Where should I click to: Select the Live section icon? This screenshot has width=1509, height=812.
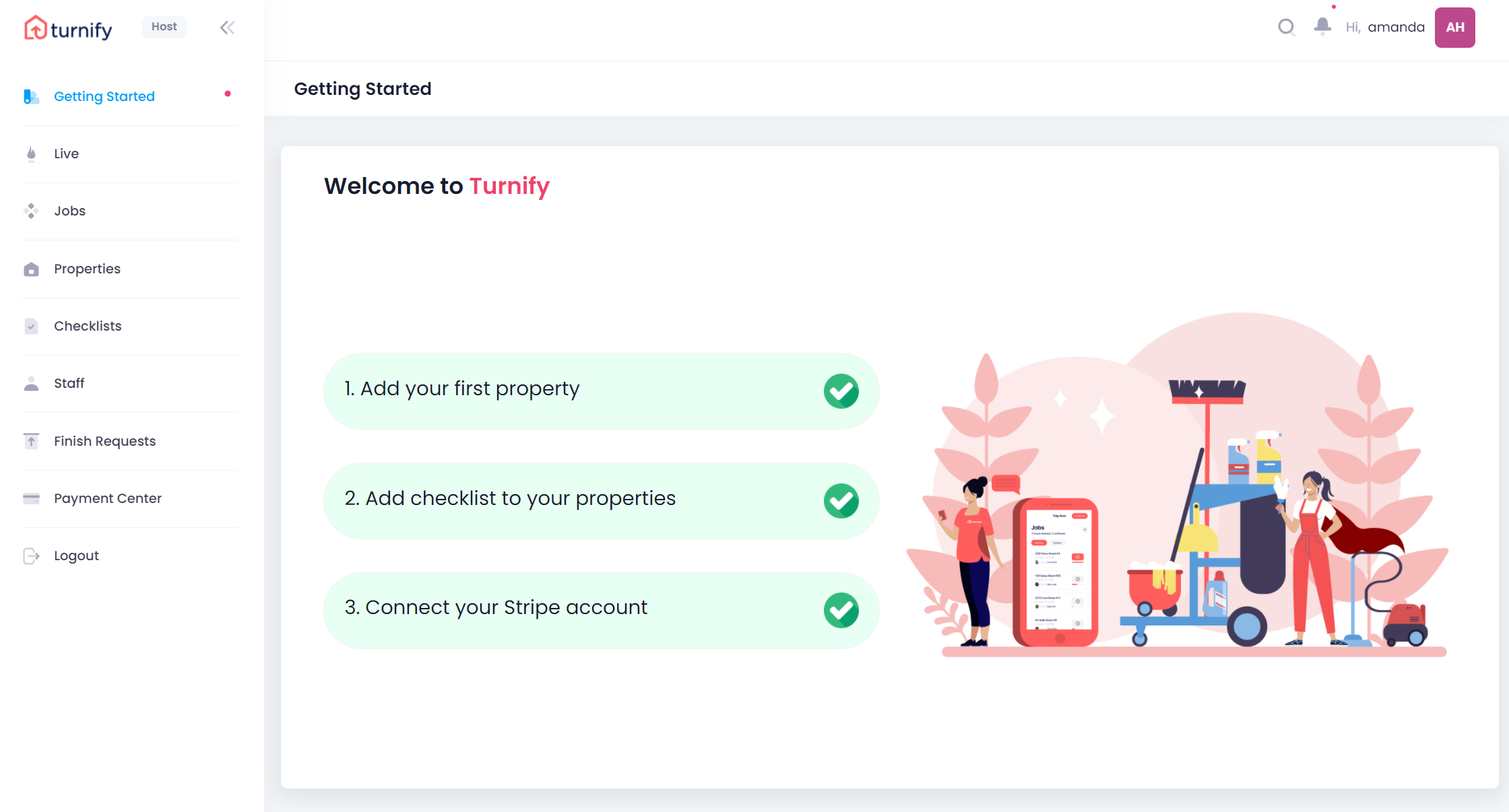coord(31,154)
